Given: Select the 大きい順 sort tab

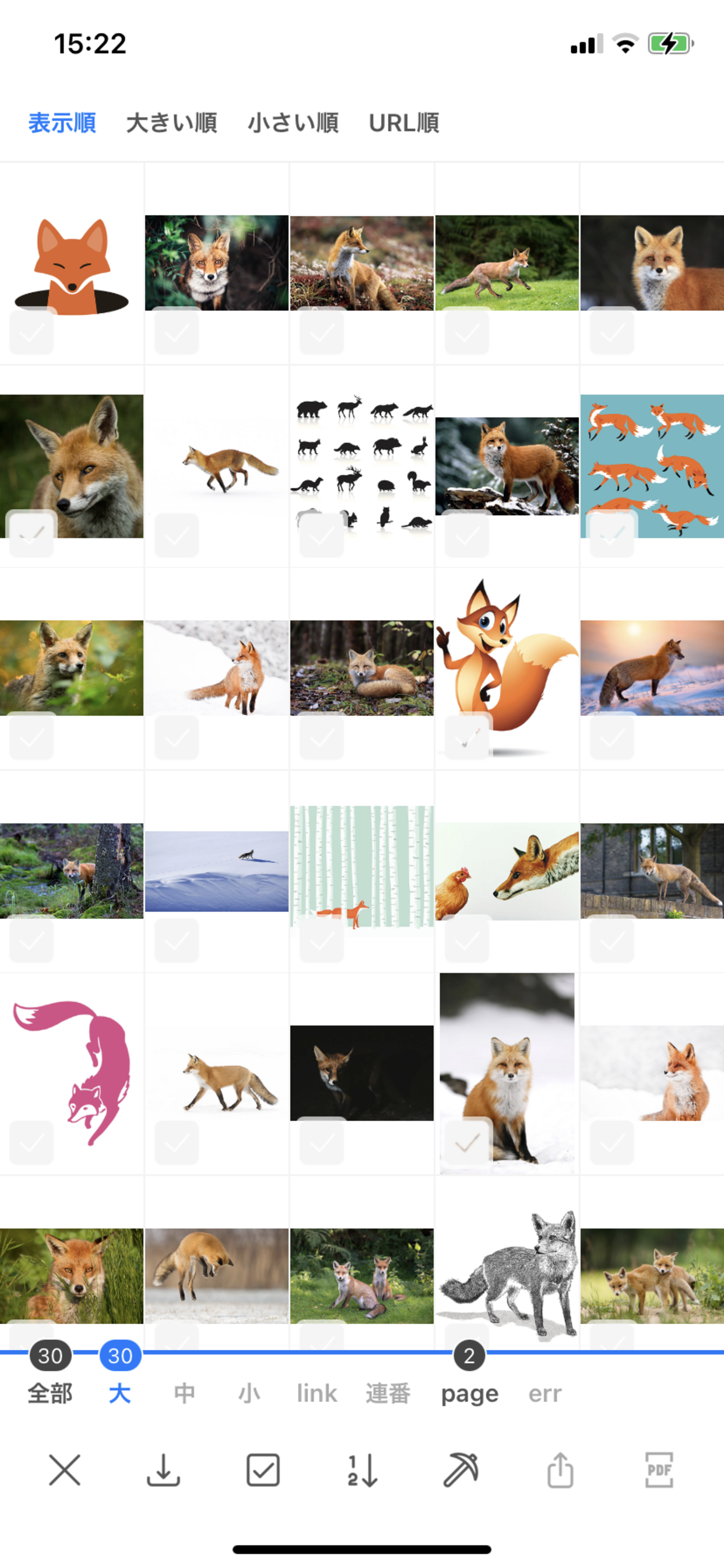Looking at the screenshot, I should click(171, 123).
